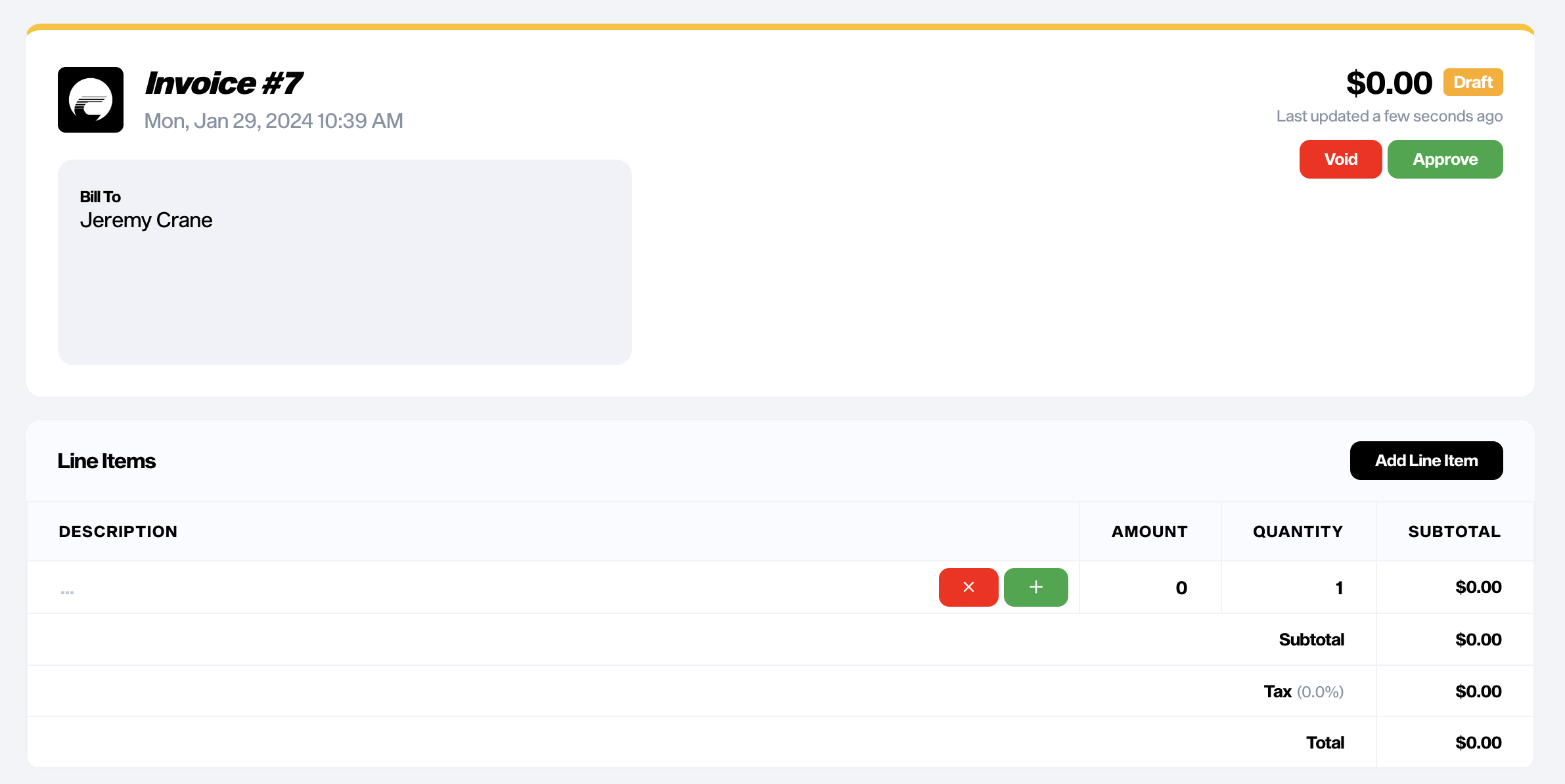Select the invoice logo thumbnail
Screen dimensions: 1565x784
coord(91,100)
